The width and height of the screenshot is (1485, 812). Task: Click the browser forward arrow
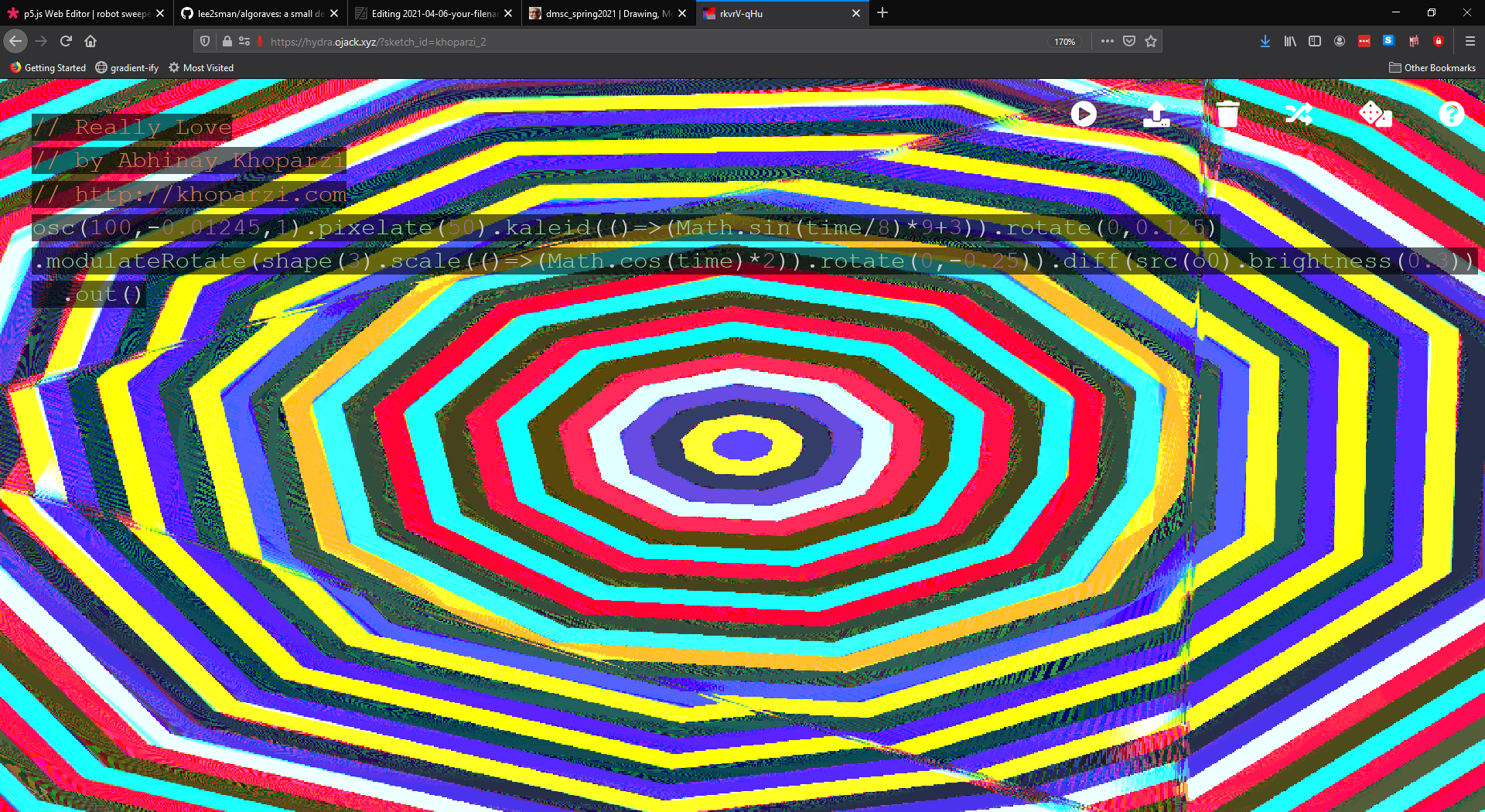click(41, 41)
